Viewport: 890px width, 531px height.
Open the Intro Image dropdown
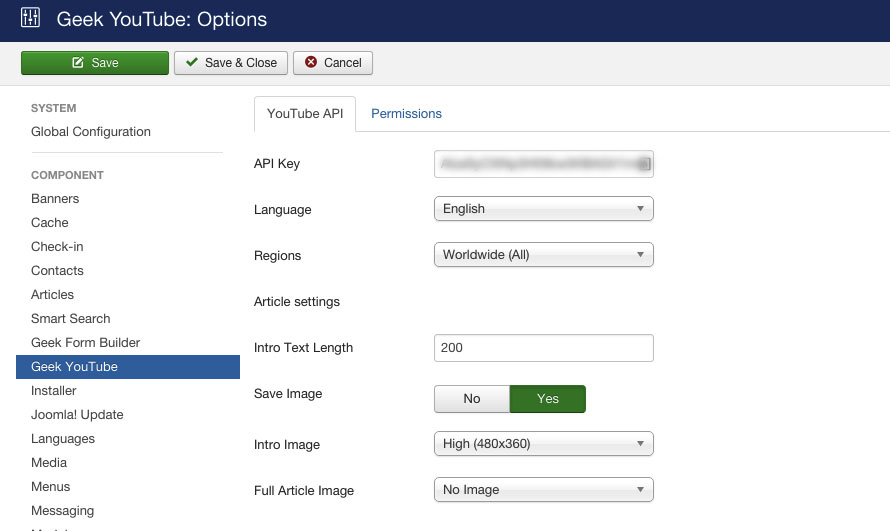pyautogui.click(x=544, y=444)
